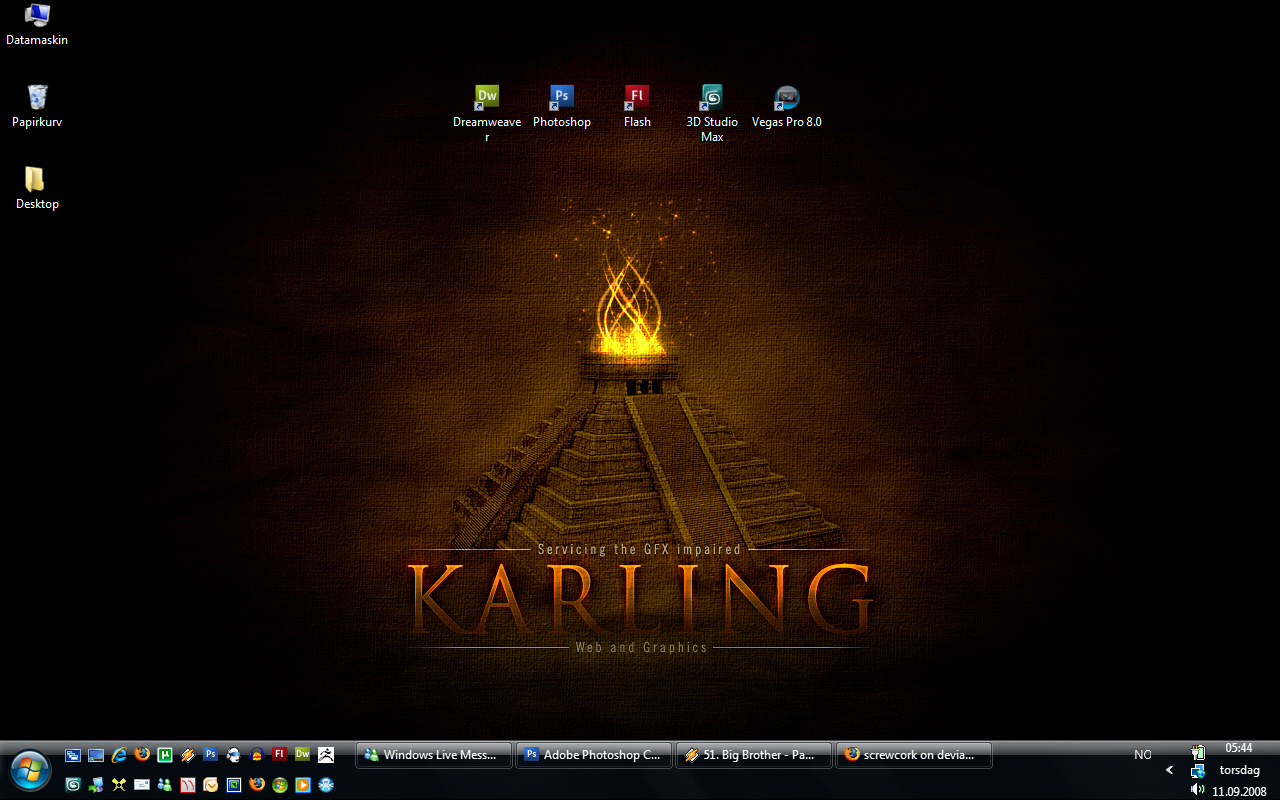Click the headphones audio editor Quick Launch icon

tap(257, 755)
